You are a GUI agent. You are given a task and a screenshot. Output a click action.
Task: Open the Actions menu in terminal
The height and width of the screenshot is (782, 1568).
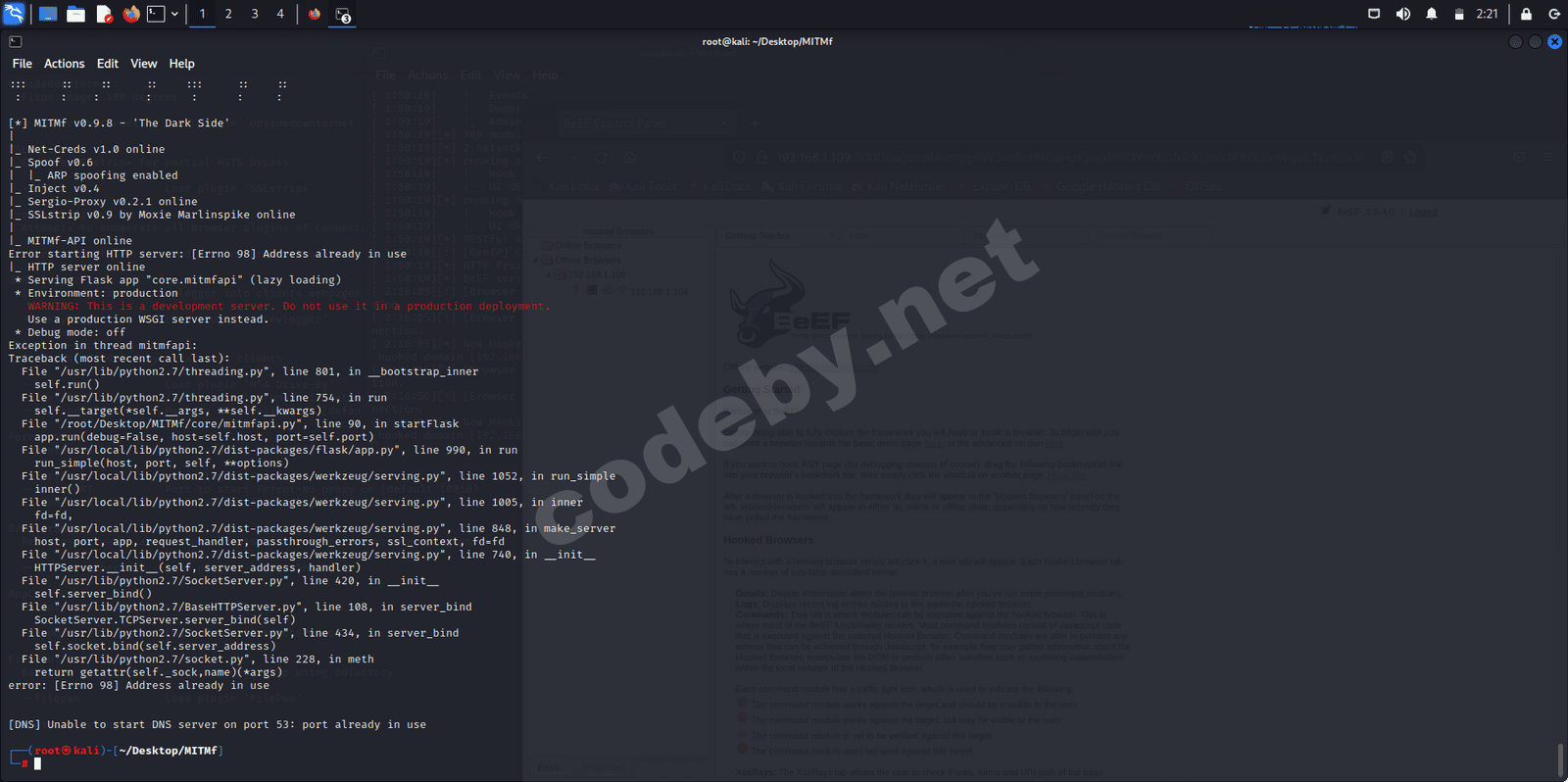[64, 64]
